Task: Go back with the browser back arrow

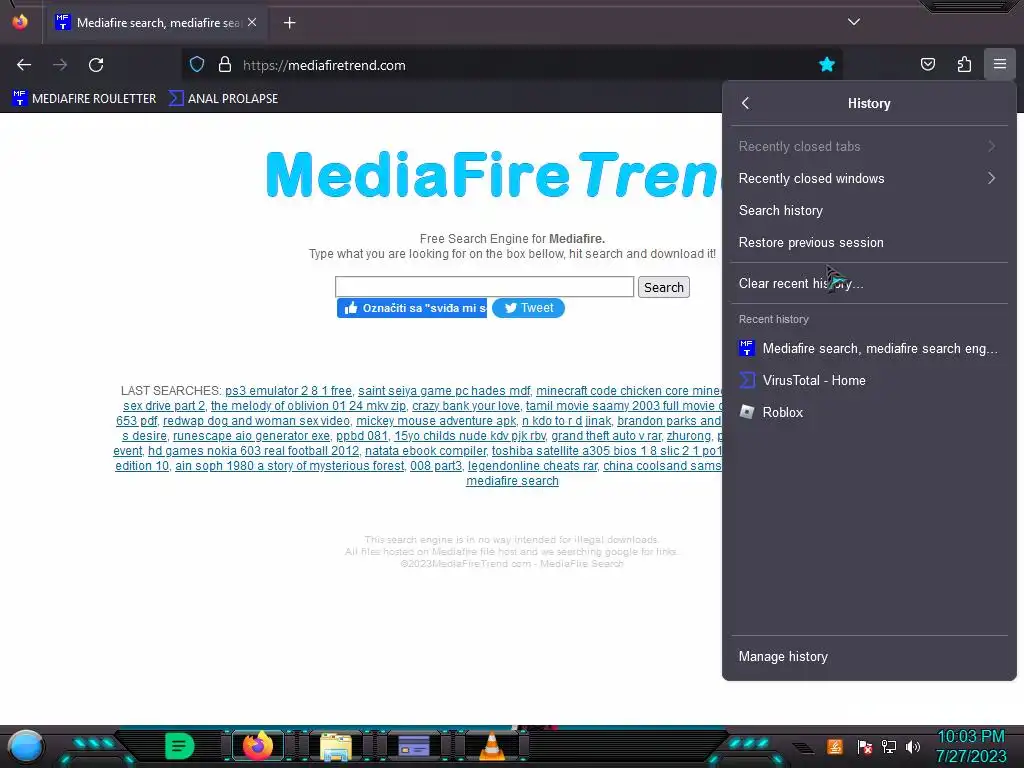Action: tap(24, 65)
